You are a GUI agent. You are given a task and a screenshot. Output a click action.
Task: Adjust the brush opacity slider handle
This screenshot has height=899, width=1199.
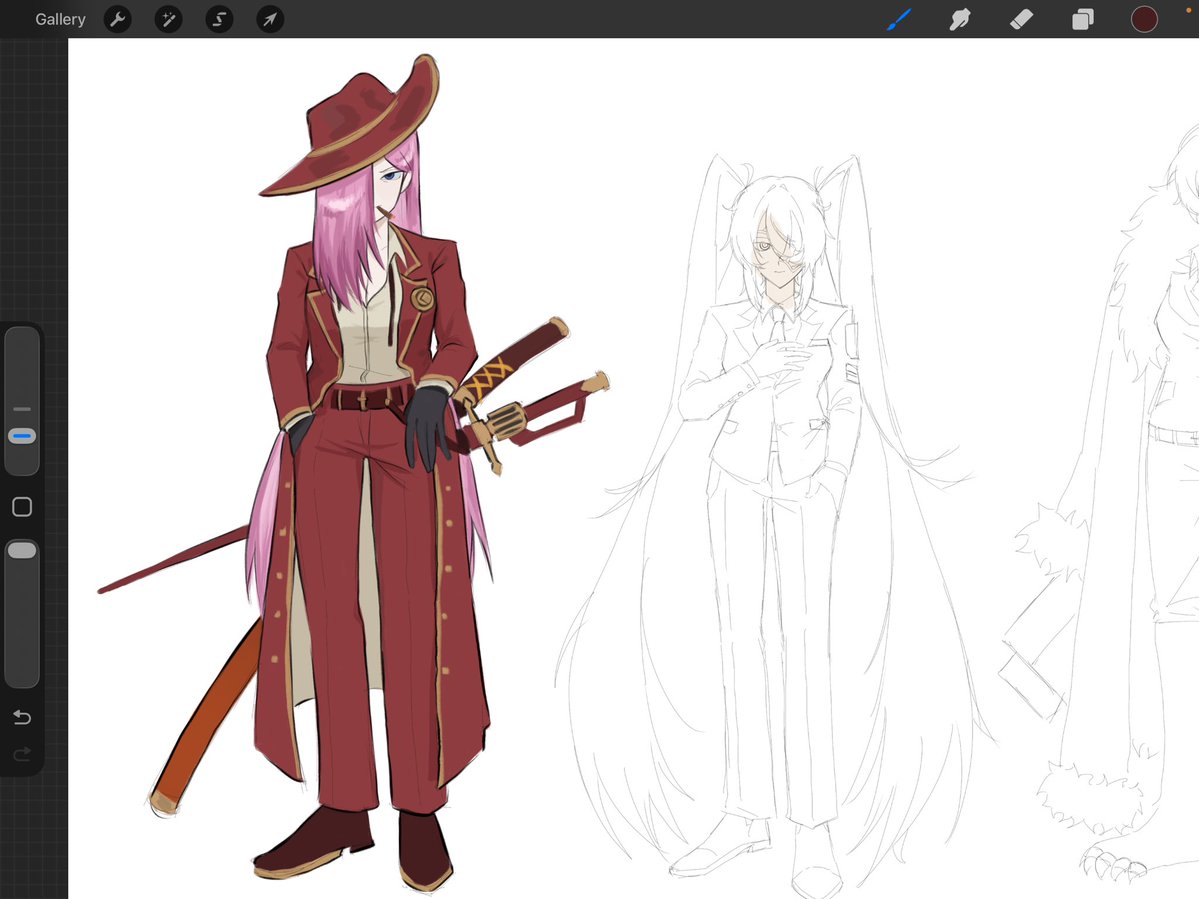[x=22, y=550]
